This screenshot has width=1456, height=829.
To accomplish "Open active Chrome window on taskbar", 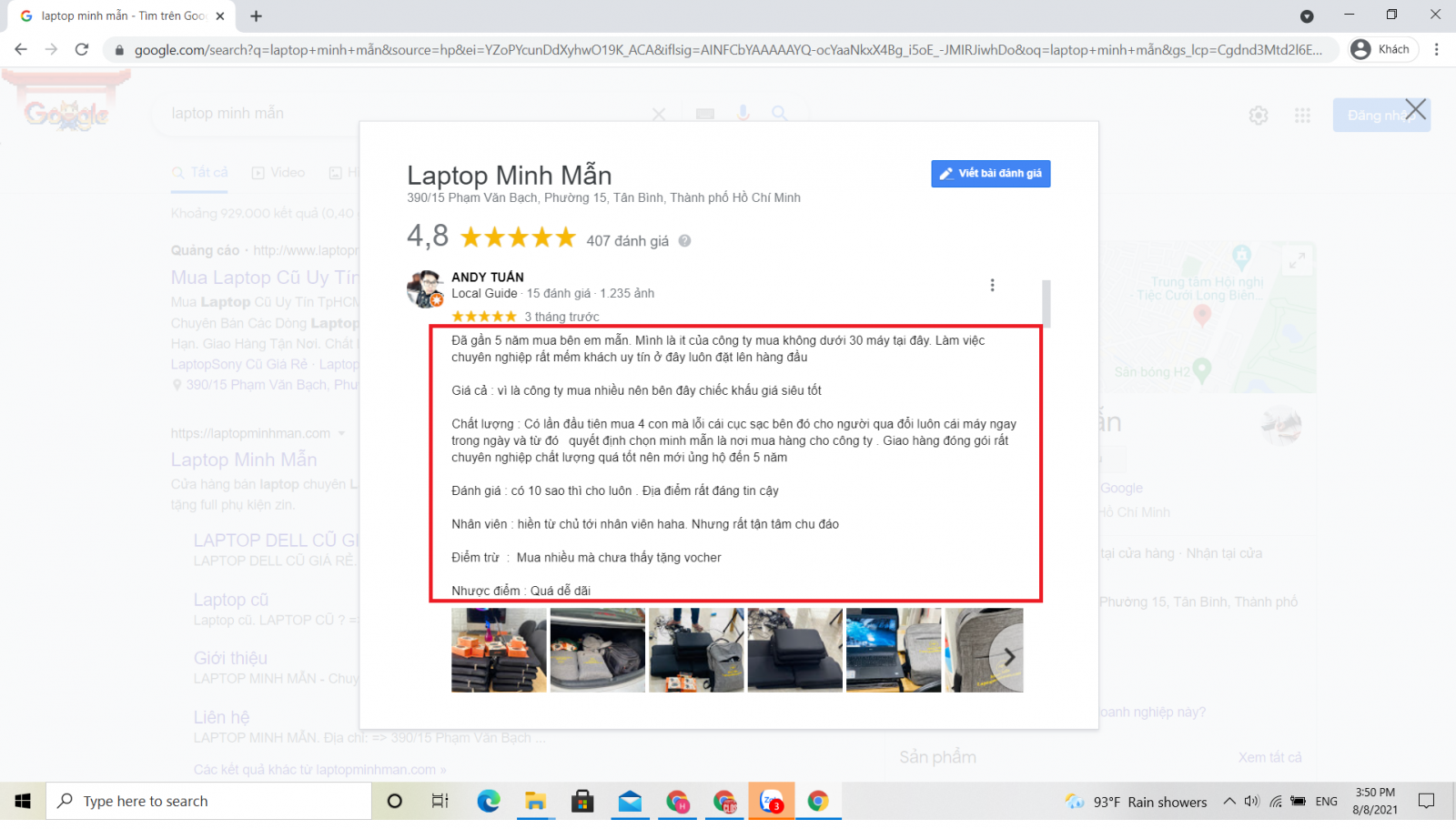I will click(818, 801).
